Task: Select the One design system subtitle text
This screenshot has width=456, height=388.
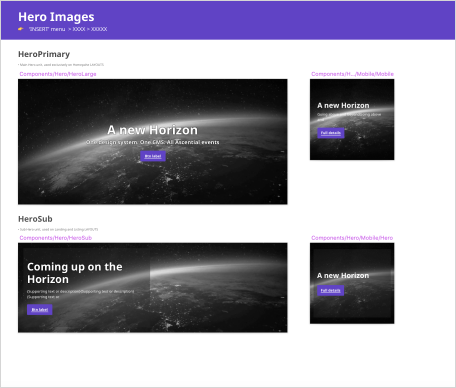Action: (x=153, y=142)
